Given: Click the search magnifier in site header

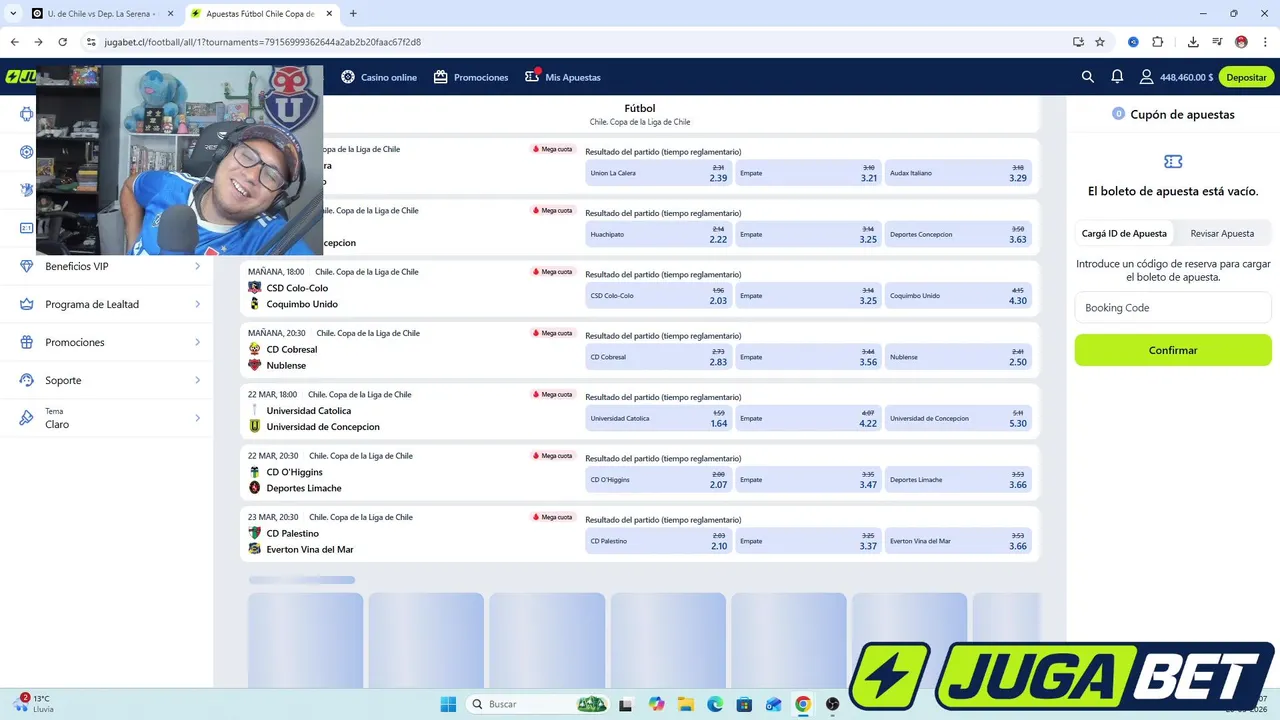Looking at the screenshot, I should pos(1088,77).
